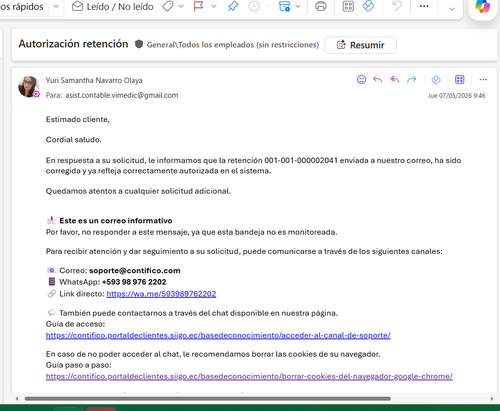Reply to the sender with reply arrow

377,80
